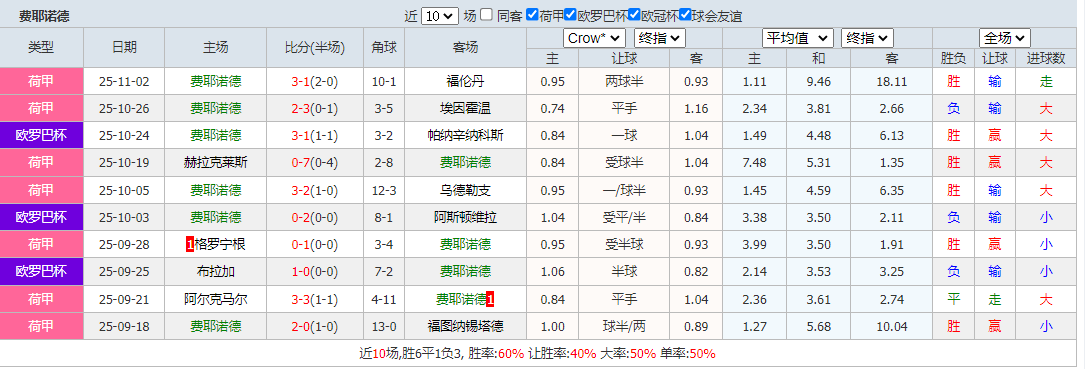1085x369 pixels.
Task: Open the 福伦丹 team link
Action: [466, 82]
